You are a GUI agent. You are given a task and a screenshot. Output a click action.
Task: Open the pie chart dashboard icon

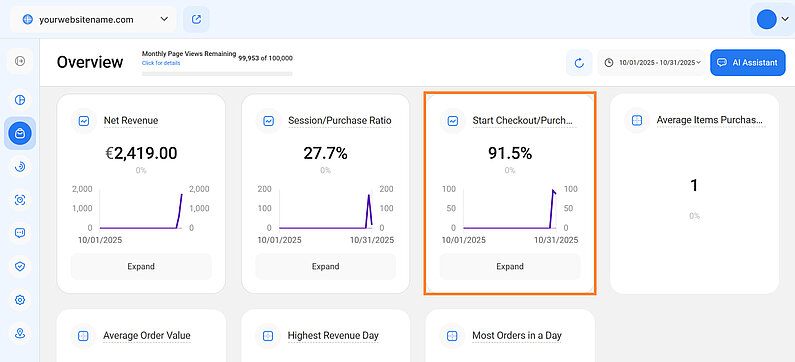(x=20, y=100)
